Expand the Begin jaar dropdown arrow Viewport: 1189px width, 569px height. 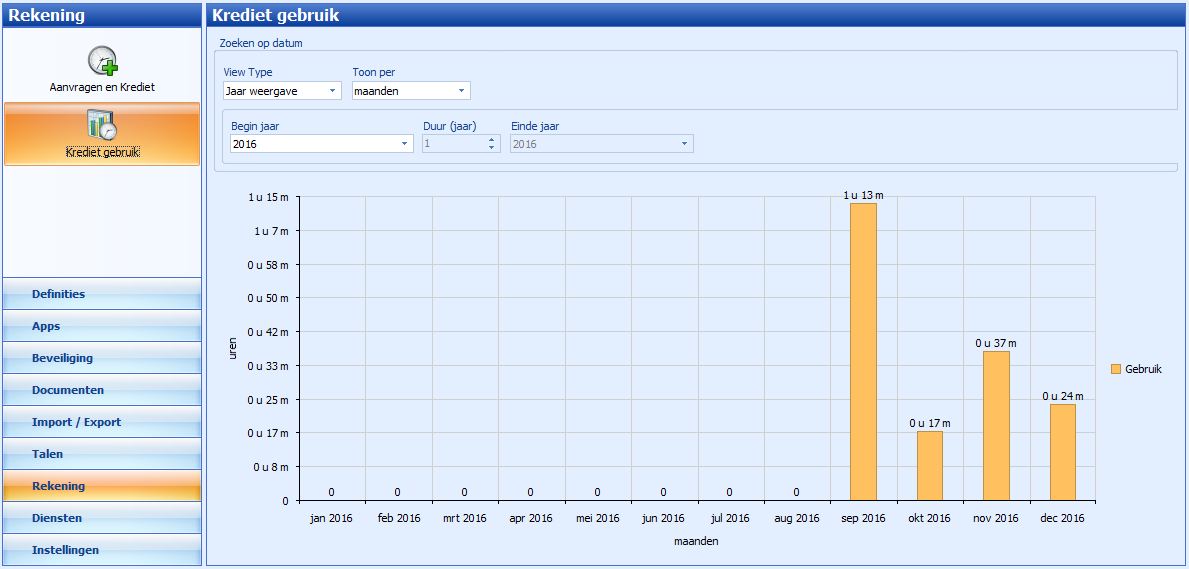[x=404, y=143]
